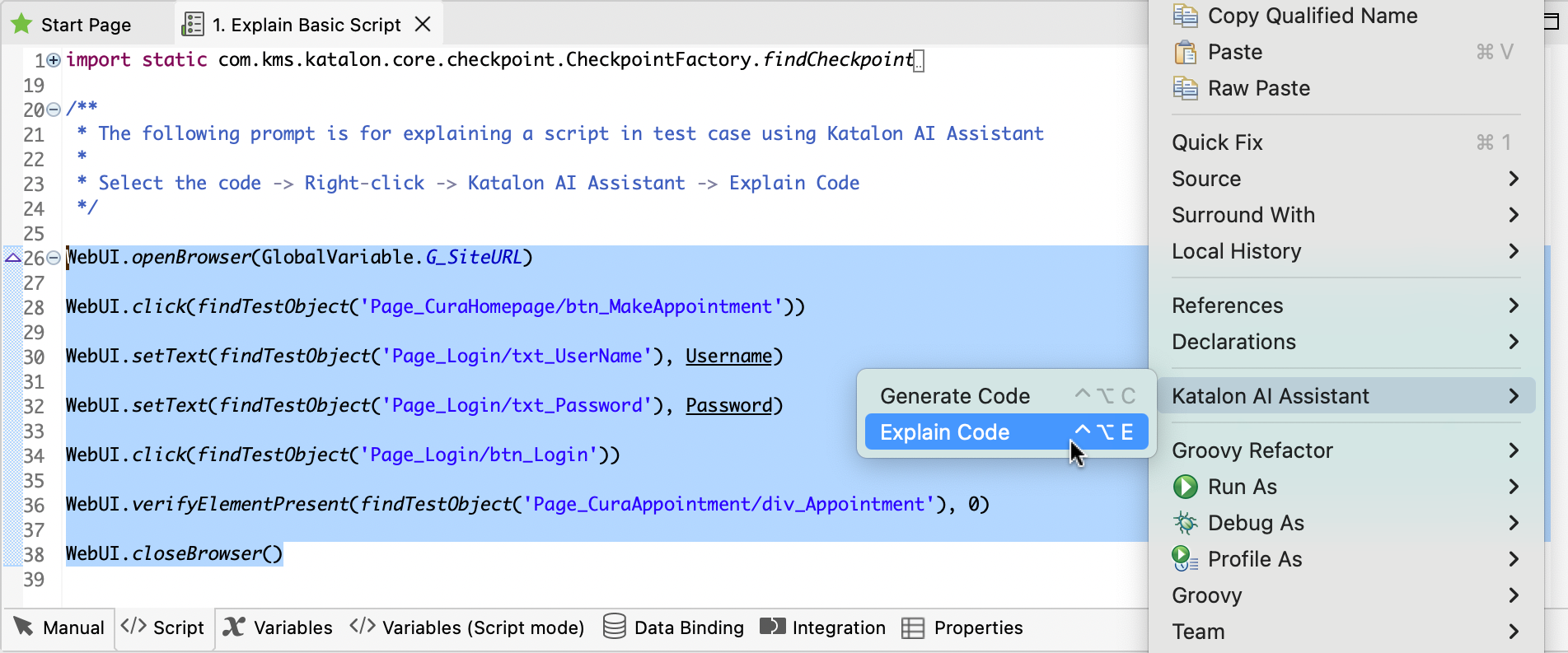This screenshot has height=653, width=1568.
Task: Expand the Groovy Refactor chevron
Action: coord(1514,450)
